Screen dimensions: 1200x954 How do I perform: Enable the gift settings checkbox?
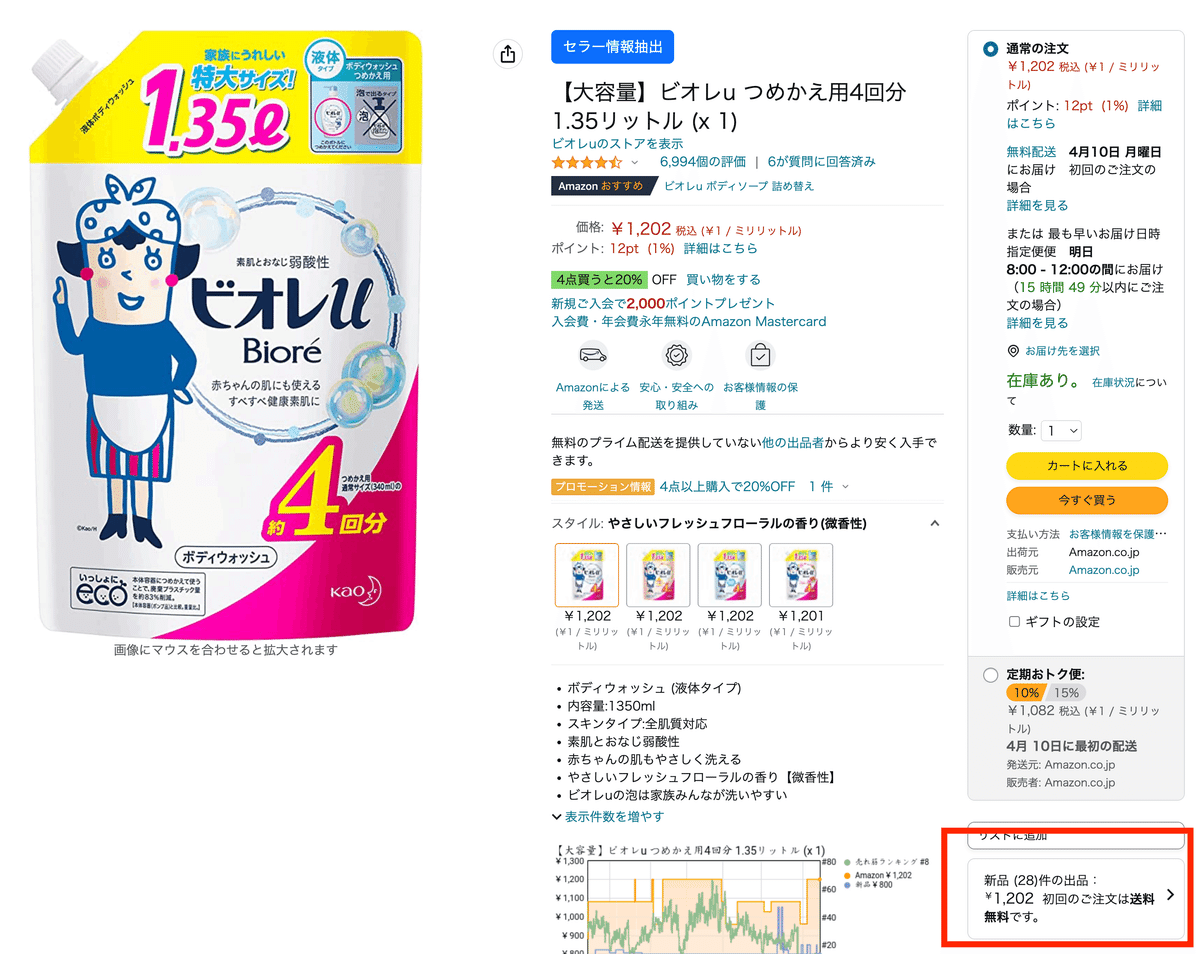click(x=1014, y=622)
